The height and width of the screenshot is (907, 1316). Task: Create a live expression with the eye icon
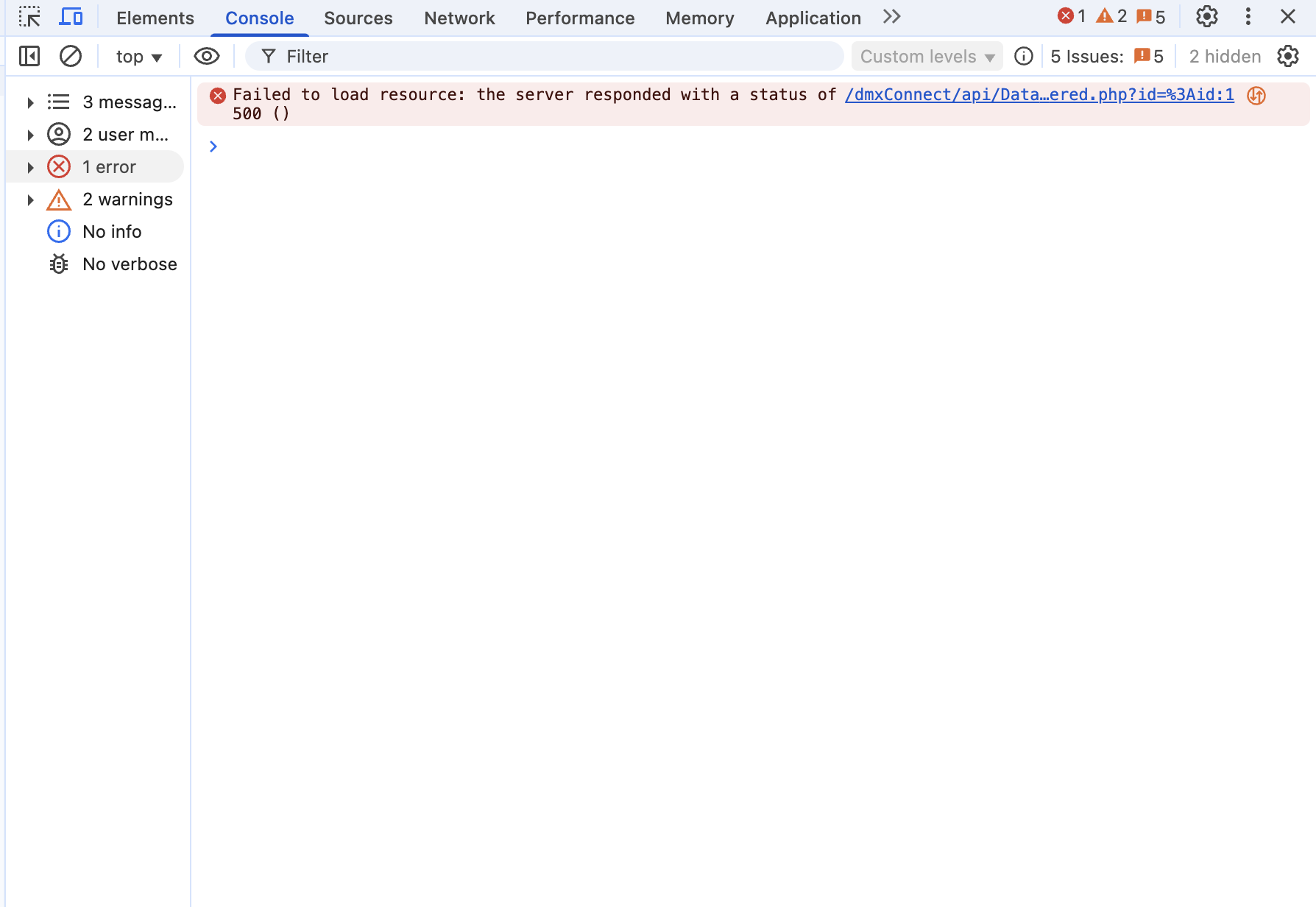click(206, 56)
